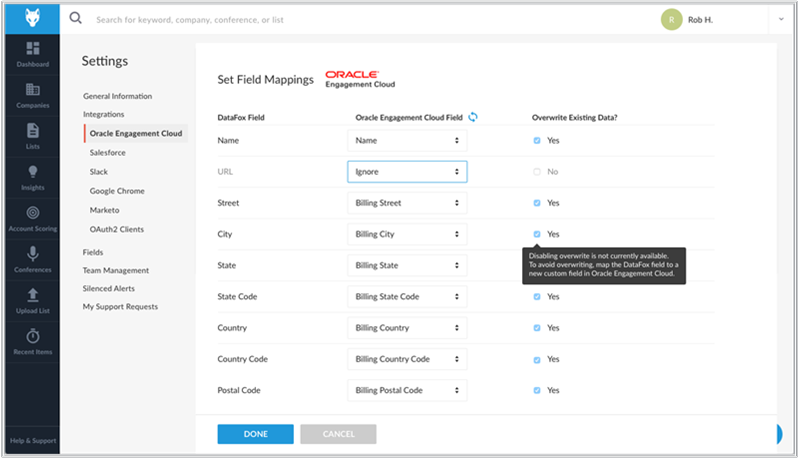The image size is (799, 458).
Task: Open Recent Items stopwatch icon
Action: point(32,336)
